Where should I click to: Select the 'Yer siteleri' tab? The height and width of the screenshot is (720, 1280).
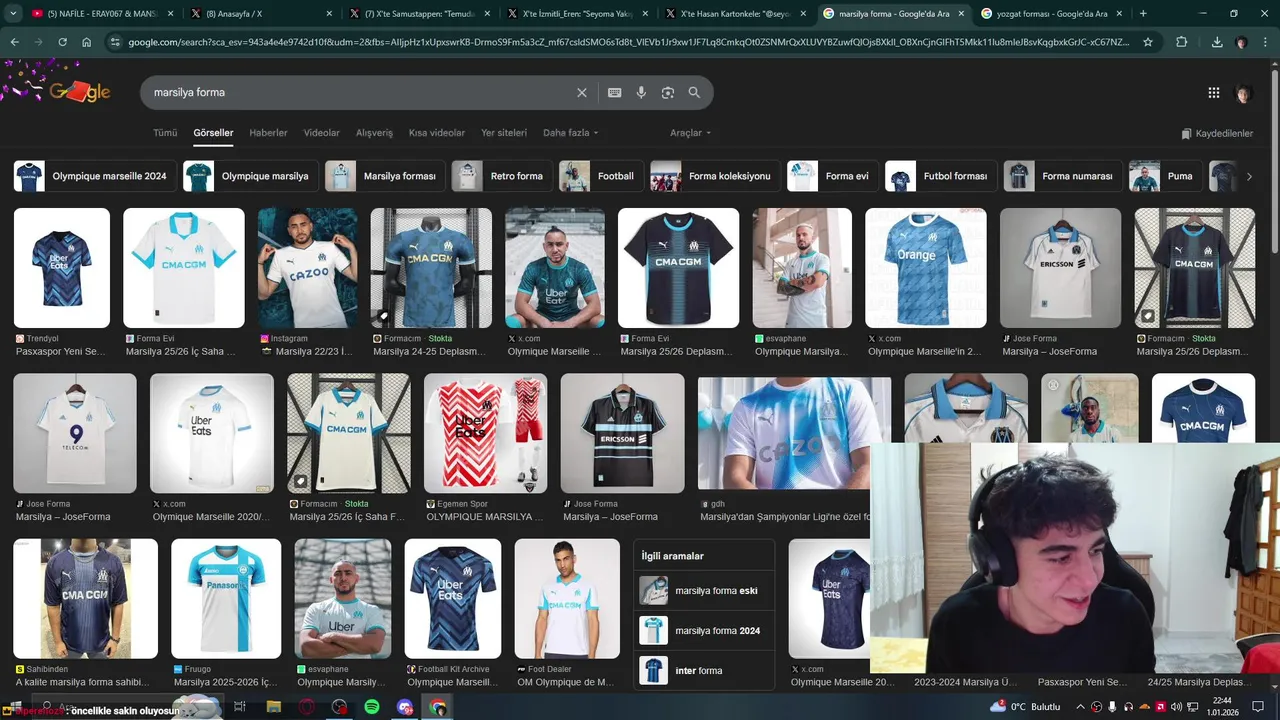click(504, 133)
